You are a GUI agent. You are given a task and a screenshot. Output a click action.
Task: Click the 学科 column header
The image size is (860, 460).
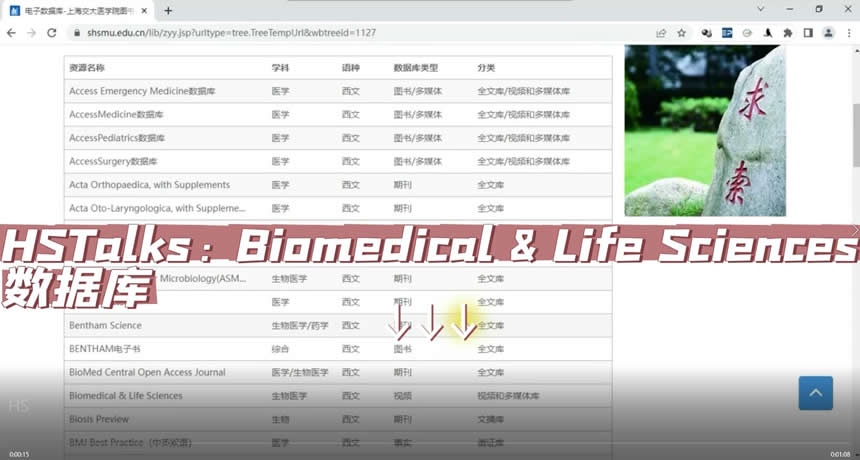(x=280, y=68)
